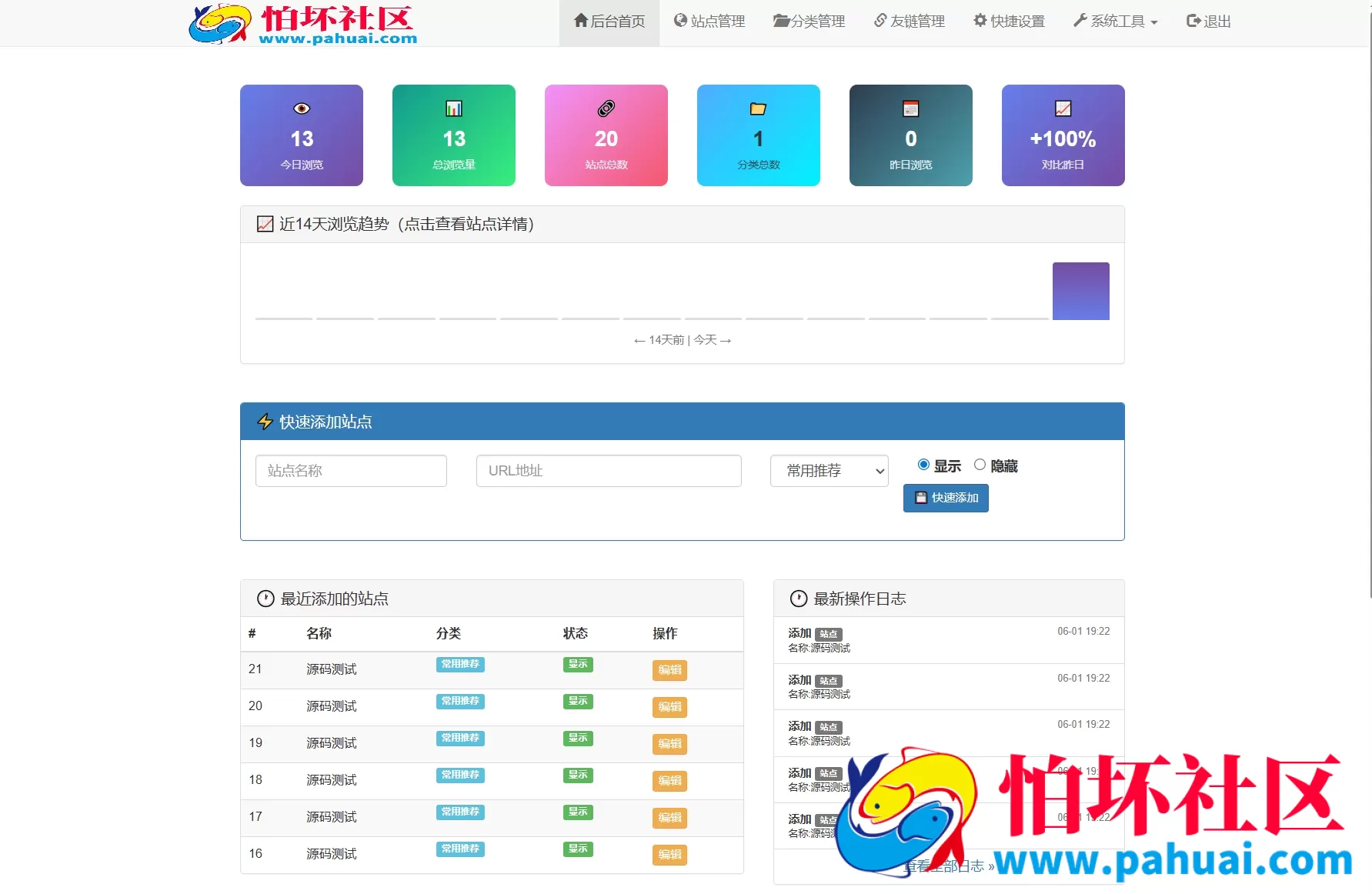The image size is (1372, 894).
Task: Click the wrench icon next to 系统工具
Action: pyautogui.click(x=1080, y=21)
